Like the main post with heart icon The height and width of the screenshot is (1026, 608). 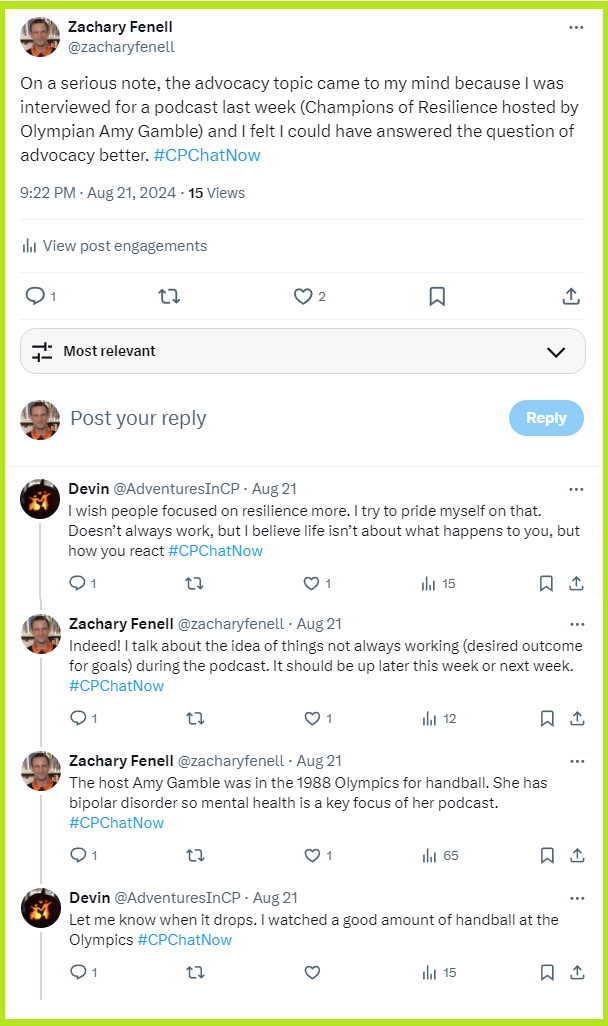pyautogui.click(x=303, y=296)
